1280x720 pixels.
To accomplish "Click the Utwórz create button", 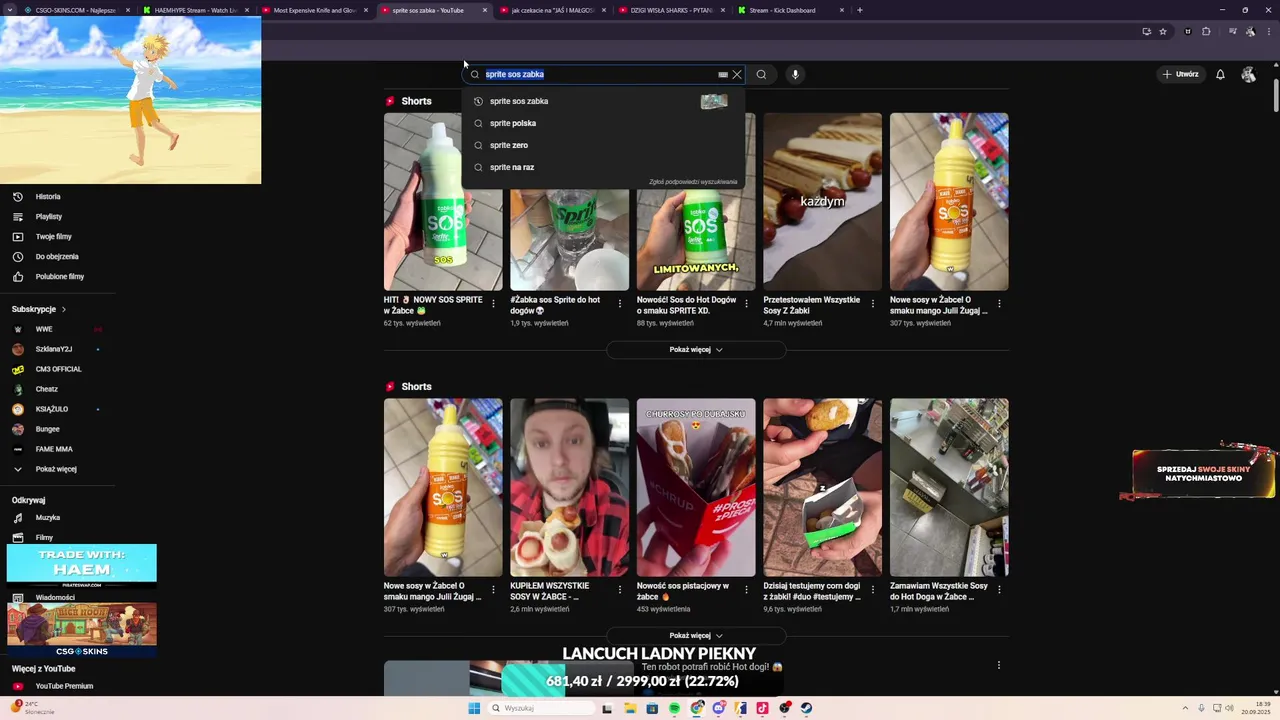I will [x=1181, y=74].
